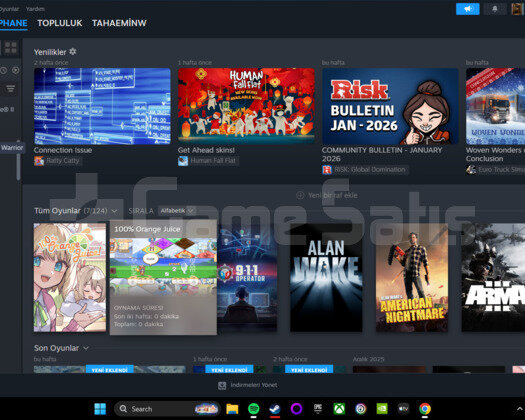The height and width of the screenshot is (420, 525).
Task: Click the Yeni bir raf ekle button
Action: click(x=327, y=195)
